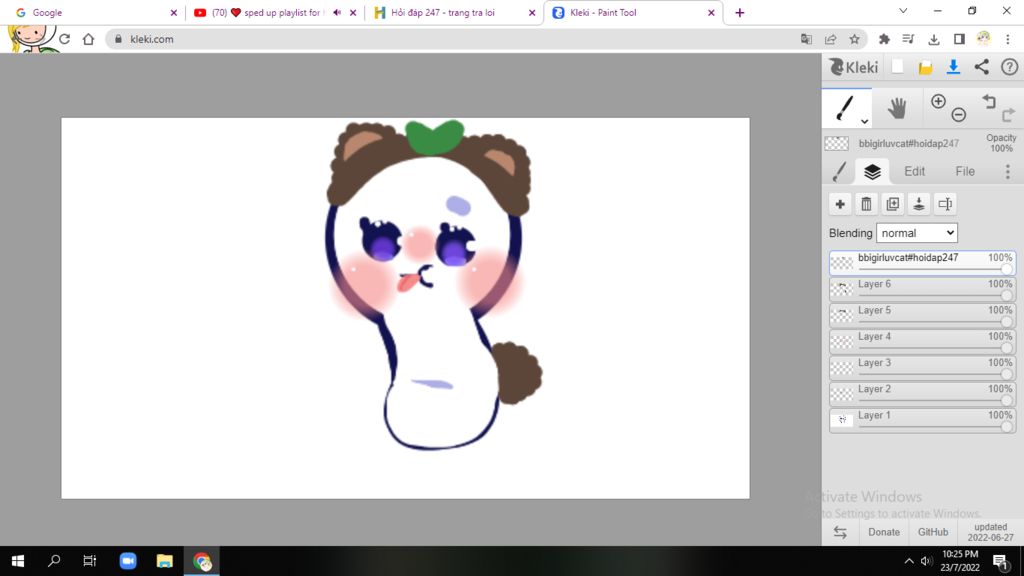
Task: Show hidden system tray icons
Action: (x=908, y=561)
